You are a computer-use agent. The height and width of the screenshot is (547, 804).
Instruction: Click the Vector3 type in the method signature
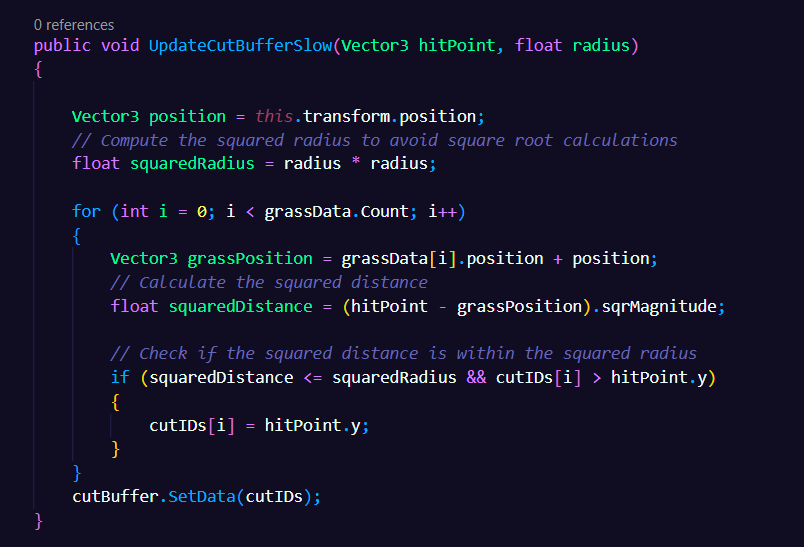coord(375,46)
